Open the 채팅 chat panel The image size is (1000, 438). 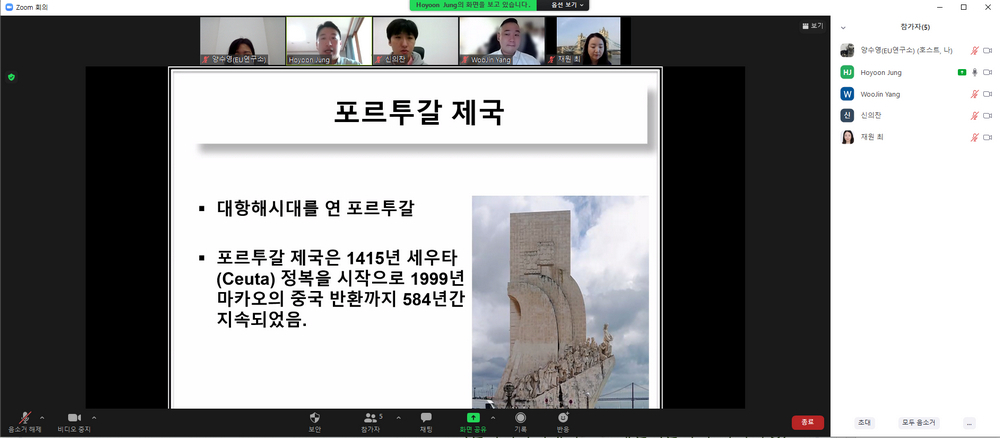(426, 422)
